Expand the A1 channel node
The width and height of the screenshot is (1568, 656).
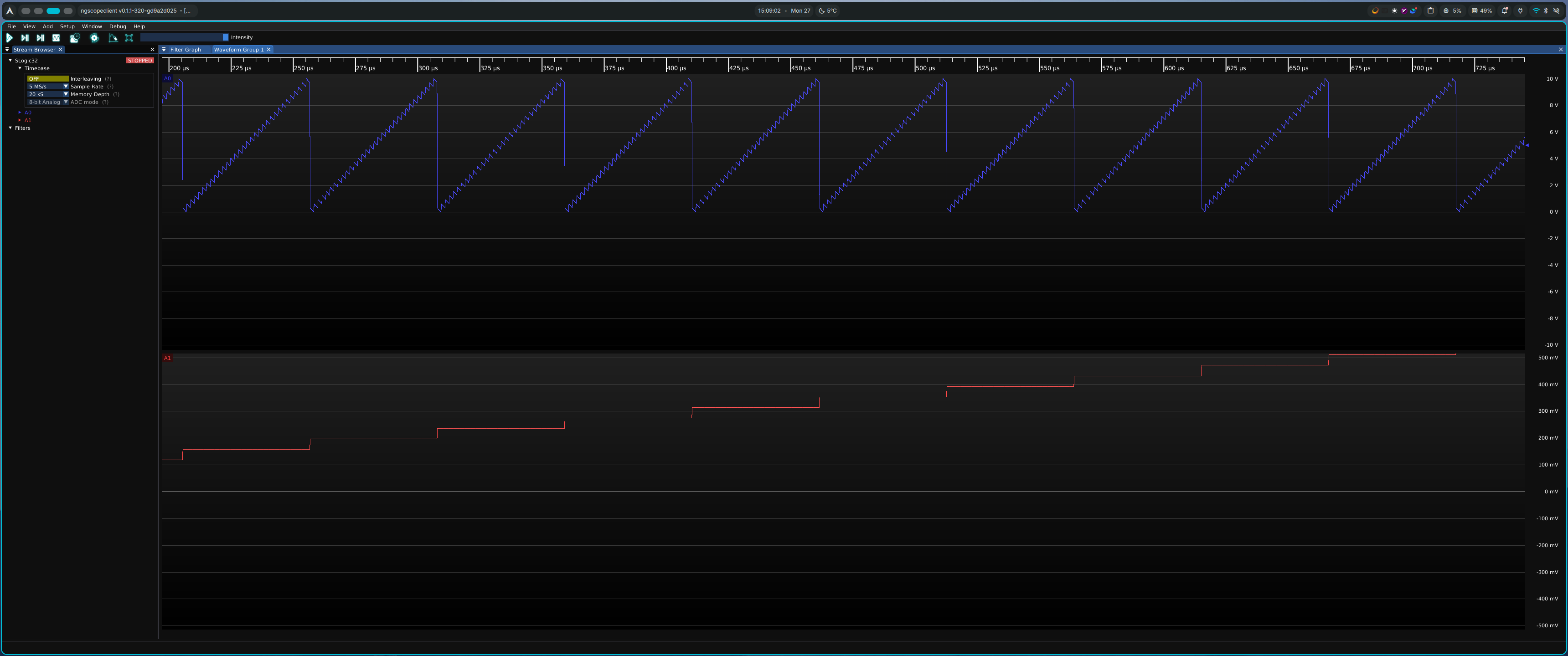click(x=20, y=120)
